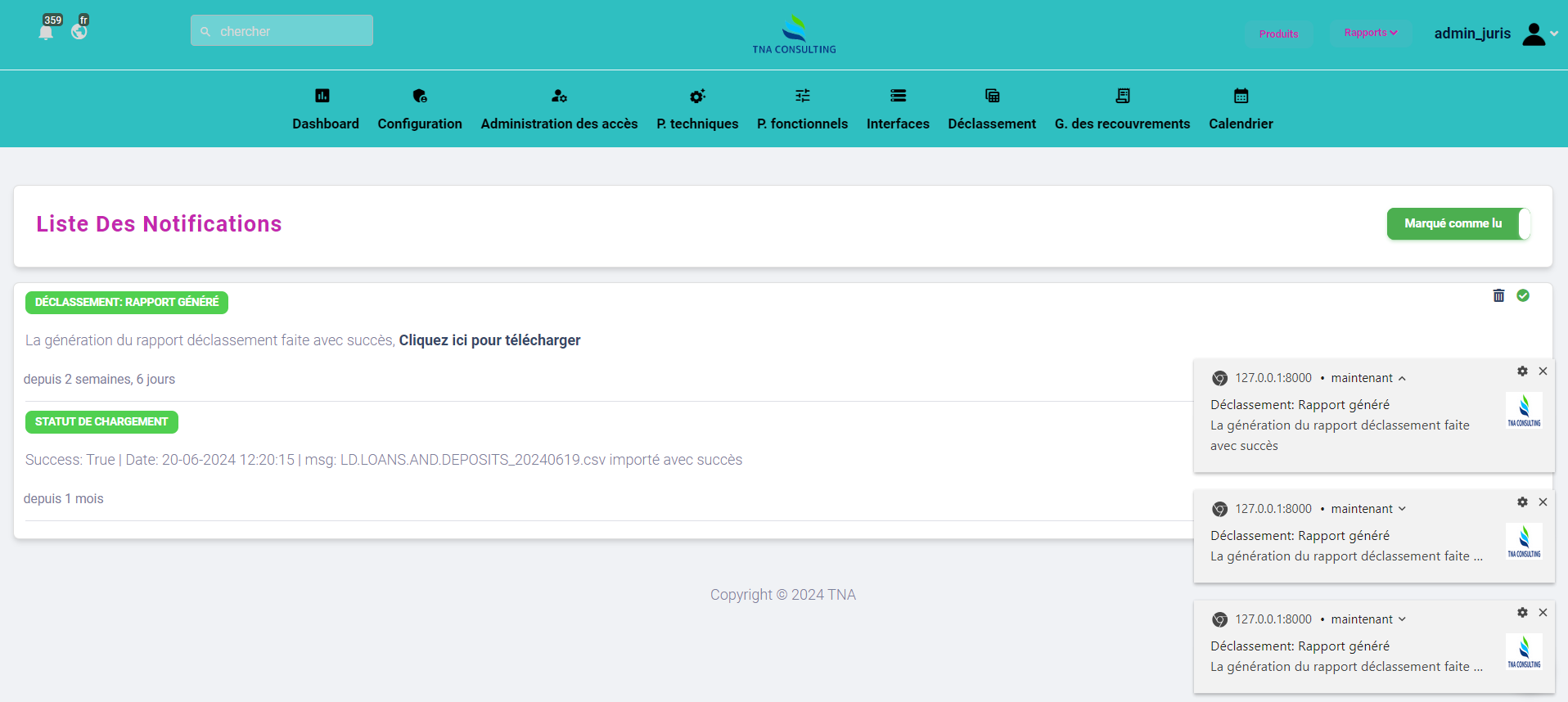The height and width of the screenshot is (702, 1568).
Task: Open the Rapports dropdown
Action: tap(1370, 33)
